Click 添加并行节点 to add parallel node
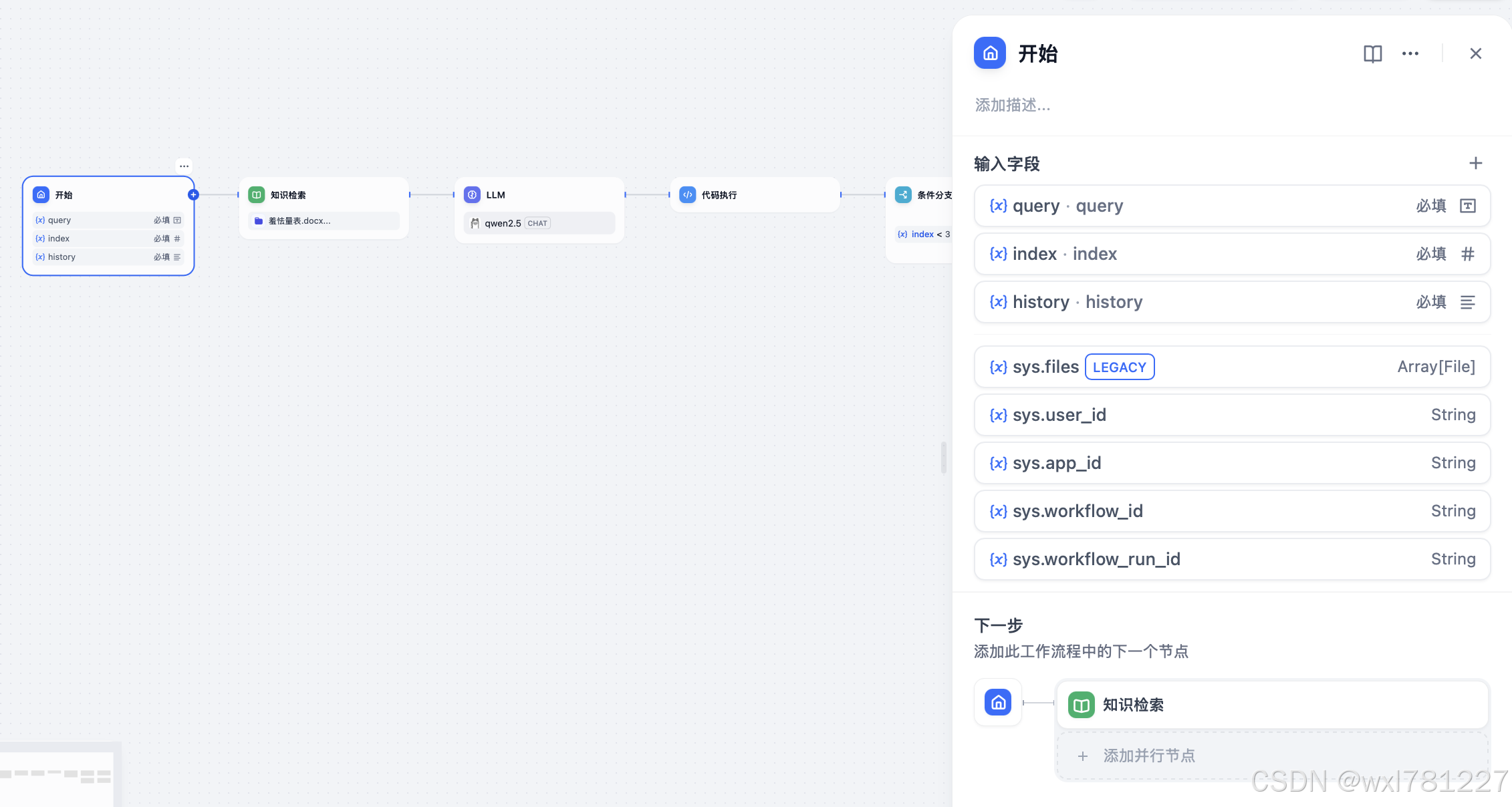Image resolution: width=1512 pixels, height=807 pixels. (1272, 756)
